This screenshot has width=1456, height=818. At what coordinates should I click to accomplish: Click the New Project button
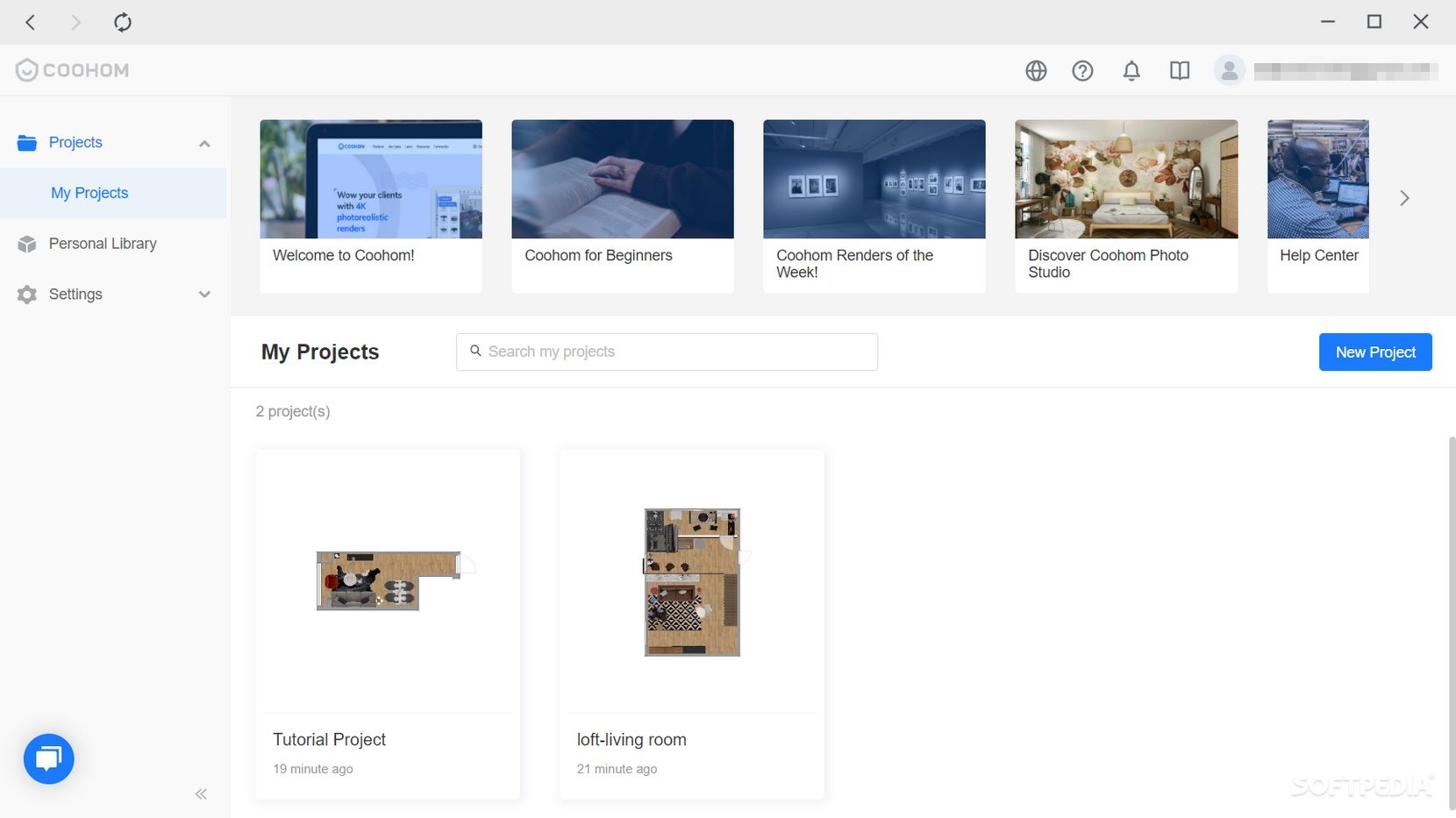point(1375,352)
